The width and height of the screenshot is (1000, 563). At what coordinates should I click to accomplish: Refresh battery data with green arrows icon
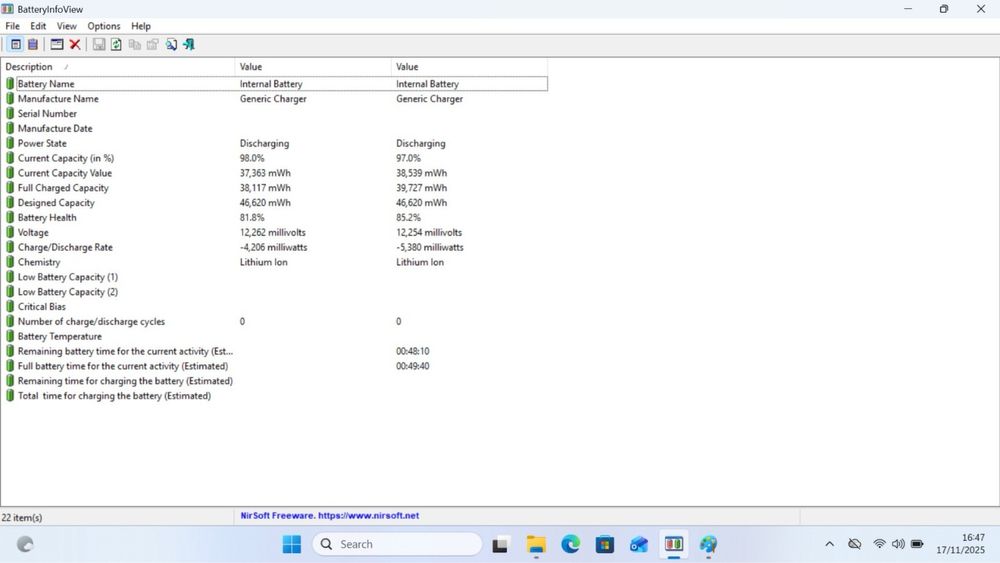click(116, 44)
